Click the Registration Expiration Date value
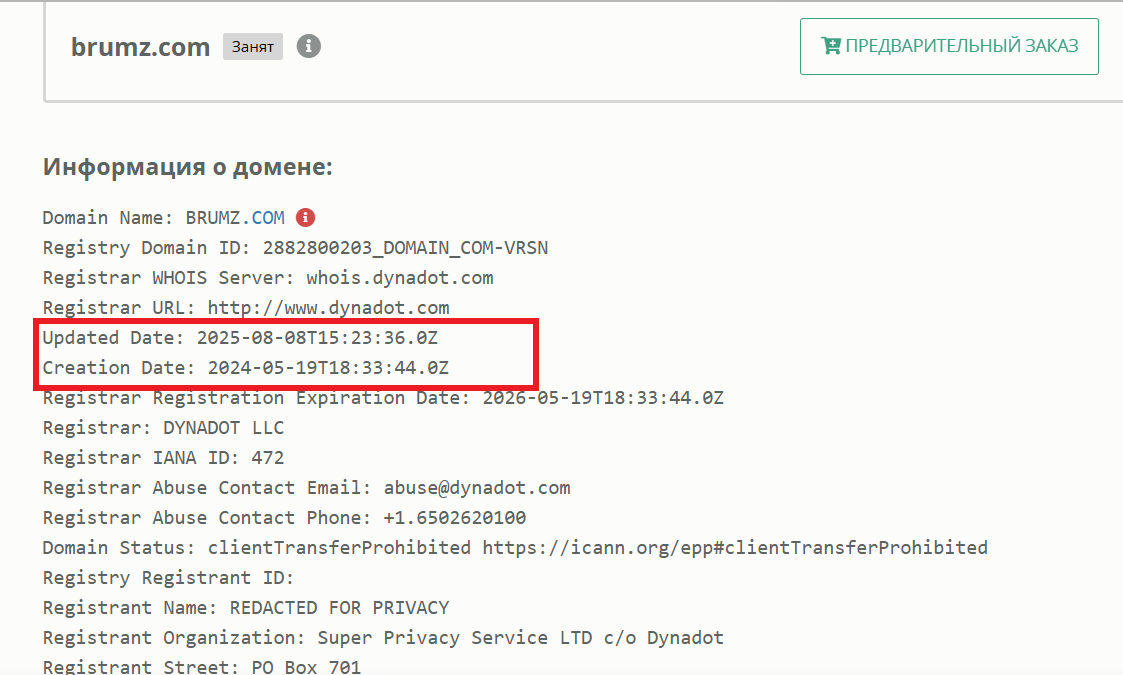This screenshot has width=1123, height=675. 603,397
